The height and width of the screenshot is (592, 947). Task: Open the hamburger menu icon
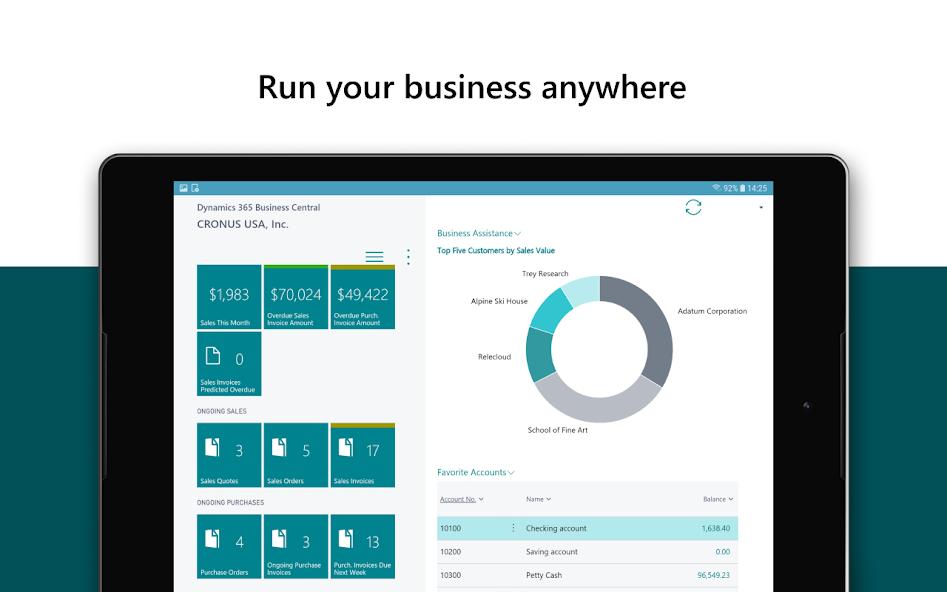pyautogui.click(x=374, y=257)
